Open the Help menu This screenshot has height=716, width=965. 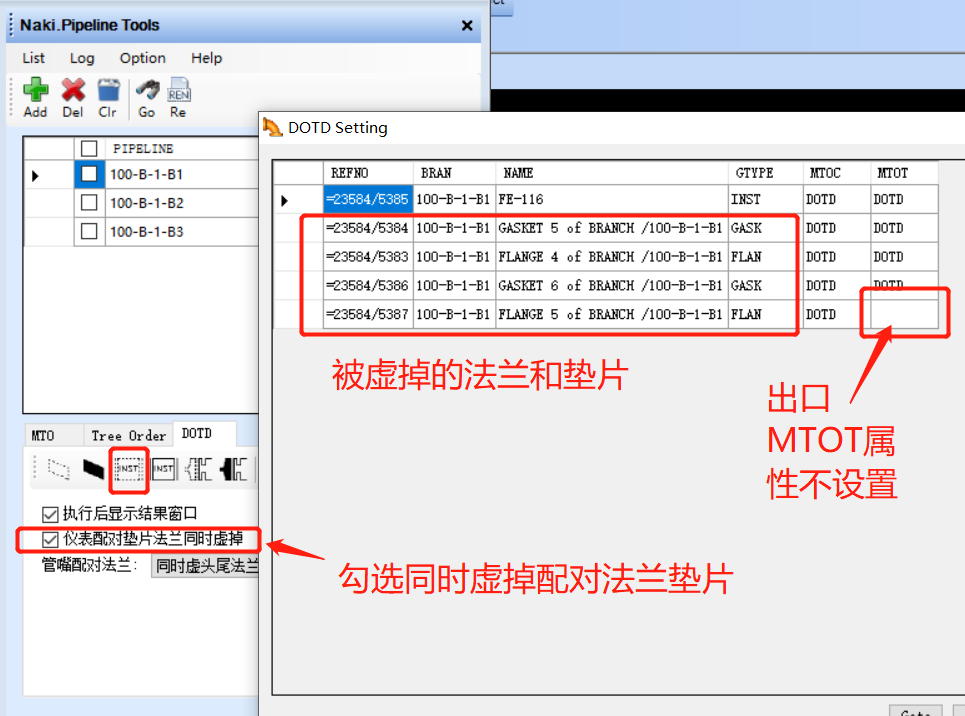206,58
